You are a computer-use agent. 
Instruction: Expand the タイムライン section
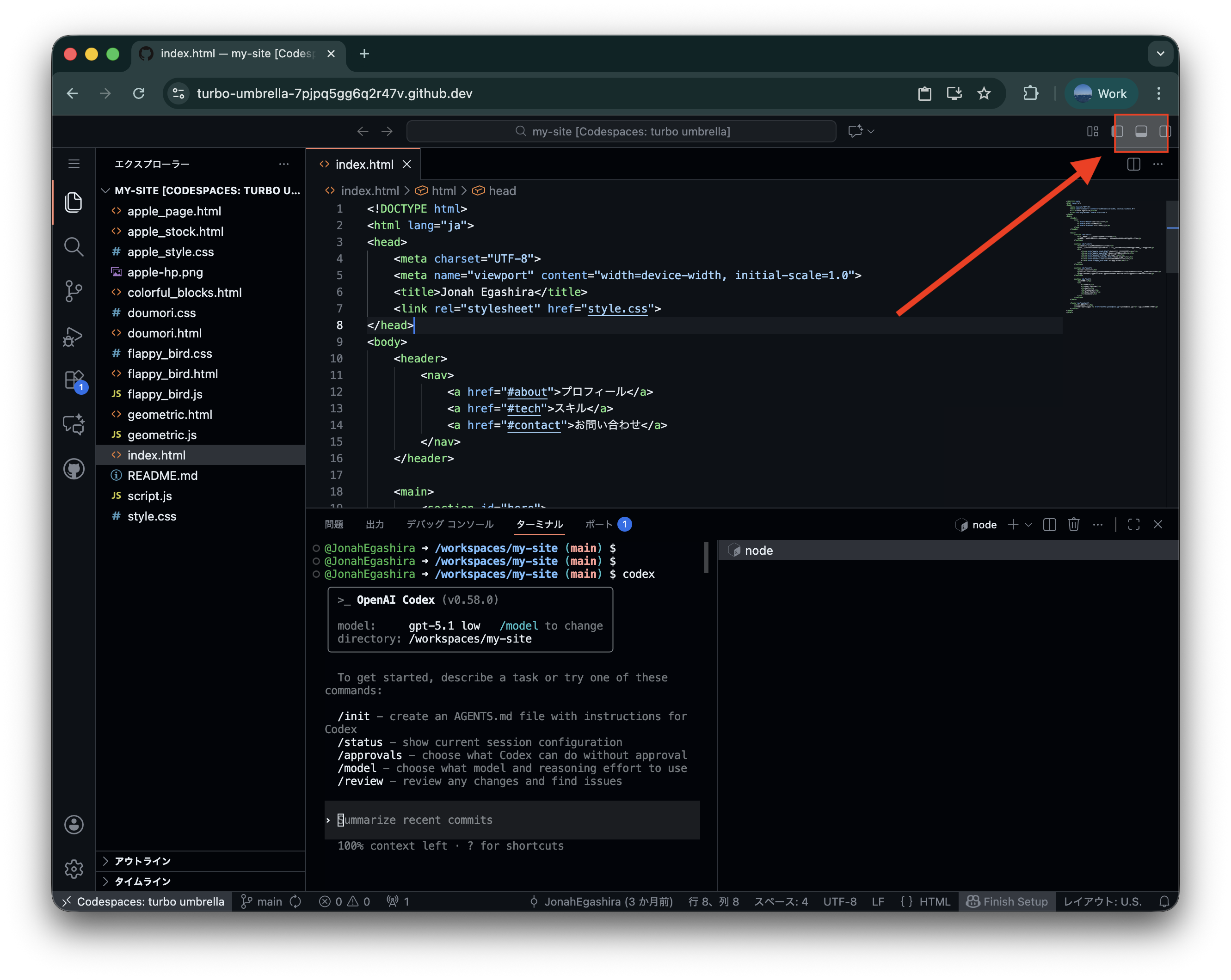142,881
